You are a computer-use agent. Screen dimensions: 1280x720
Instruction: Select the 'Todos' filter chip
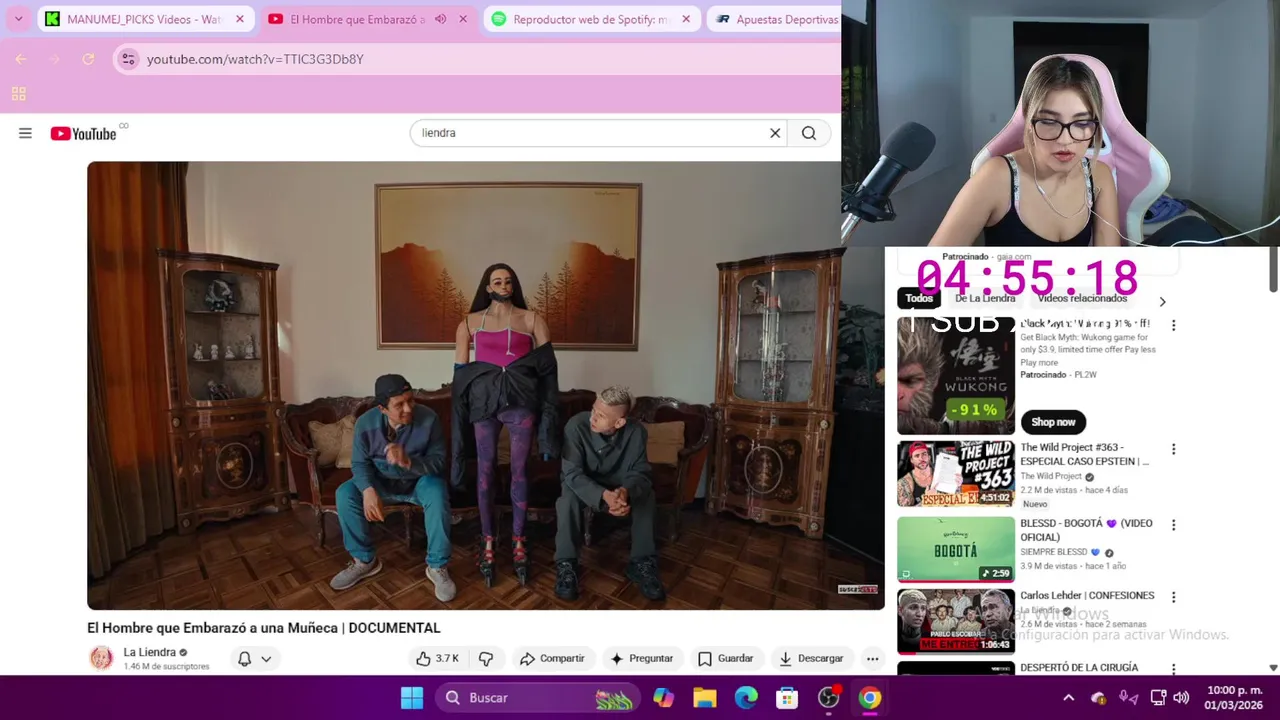click(x=919, y=298)
